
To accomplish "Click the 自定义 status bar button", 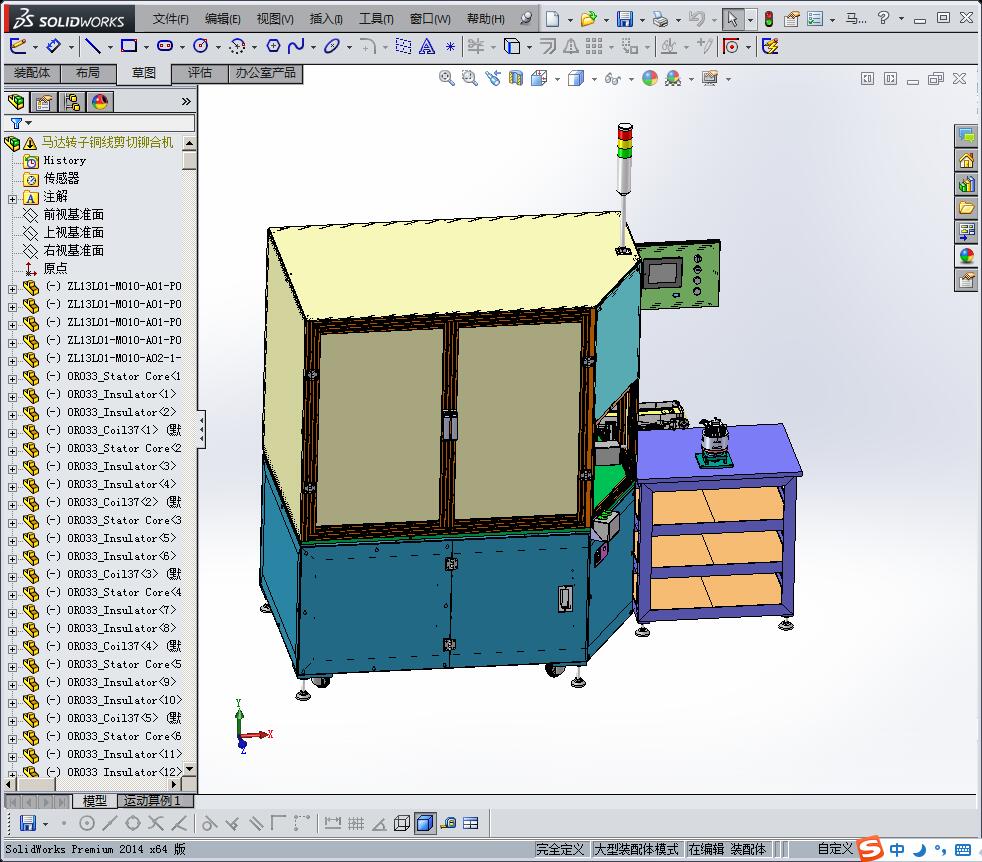I will (834, 849).
